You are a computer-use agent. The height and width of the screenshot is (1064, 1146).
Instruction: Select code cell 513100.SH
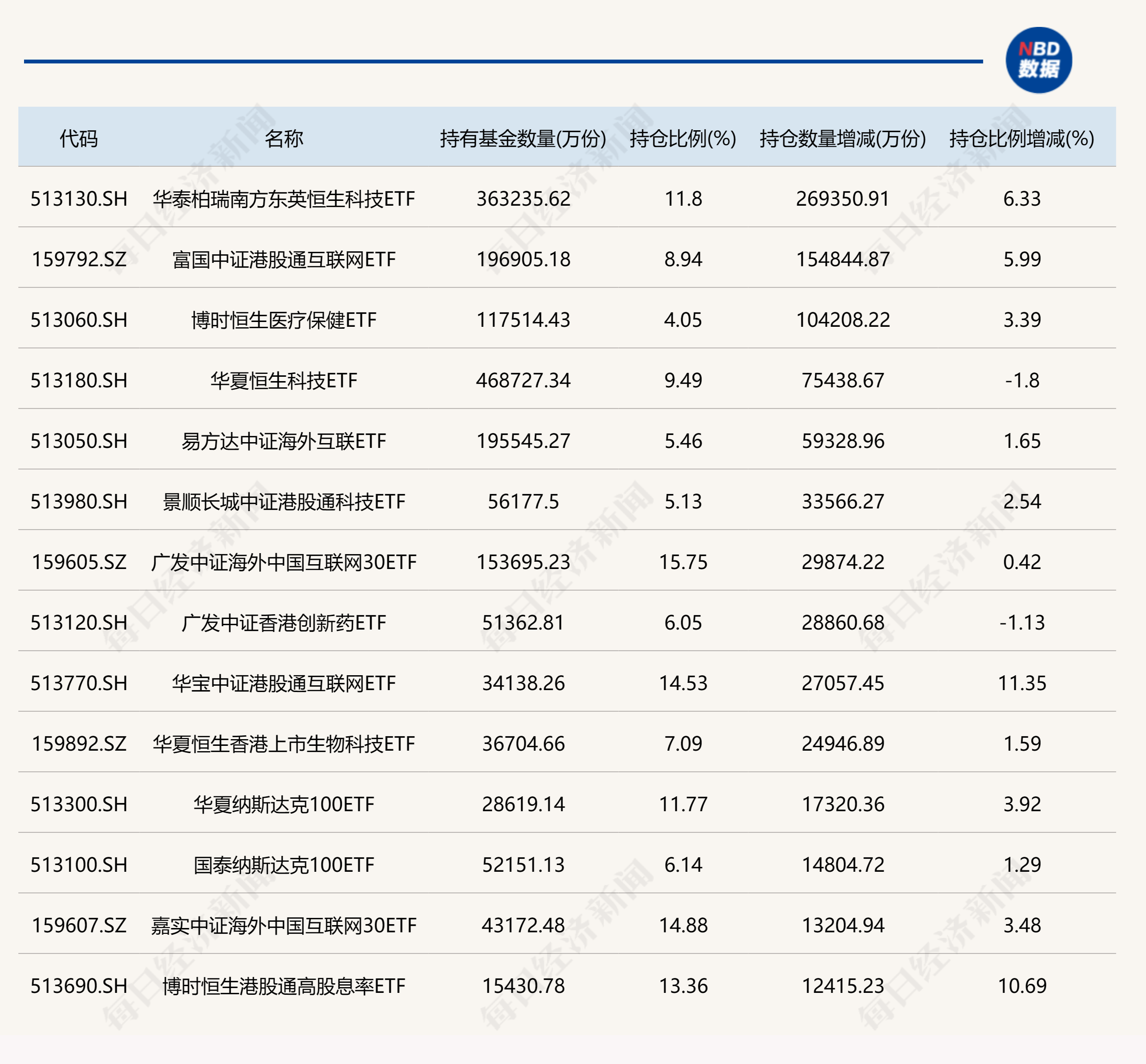(x=79, y=865)
